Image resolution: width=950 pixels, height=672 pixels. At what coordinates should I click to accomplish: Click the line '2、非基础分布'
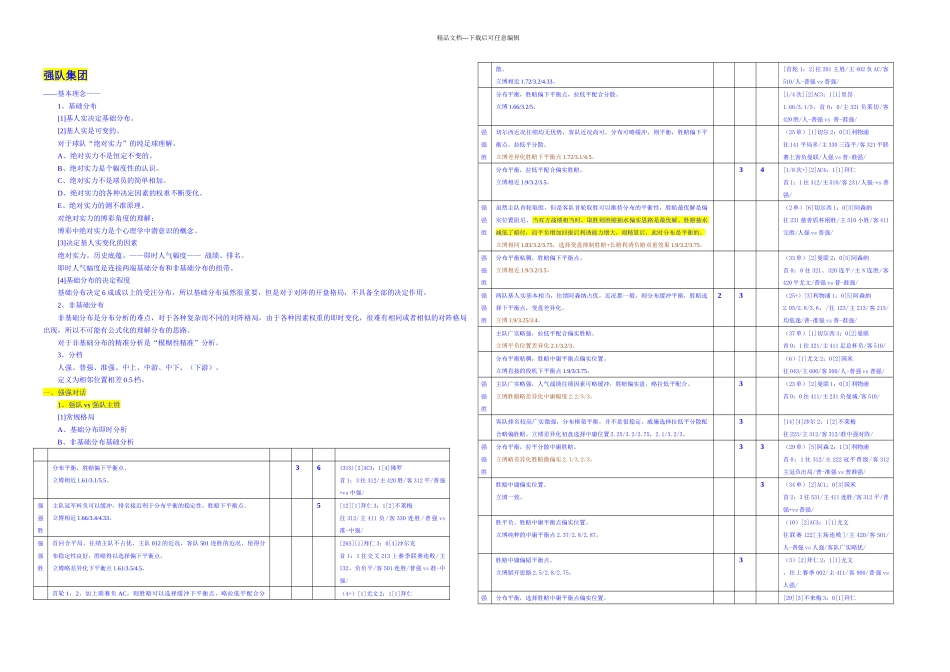[81, 305]
